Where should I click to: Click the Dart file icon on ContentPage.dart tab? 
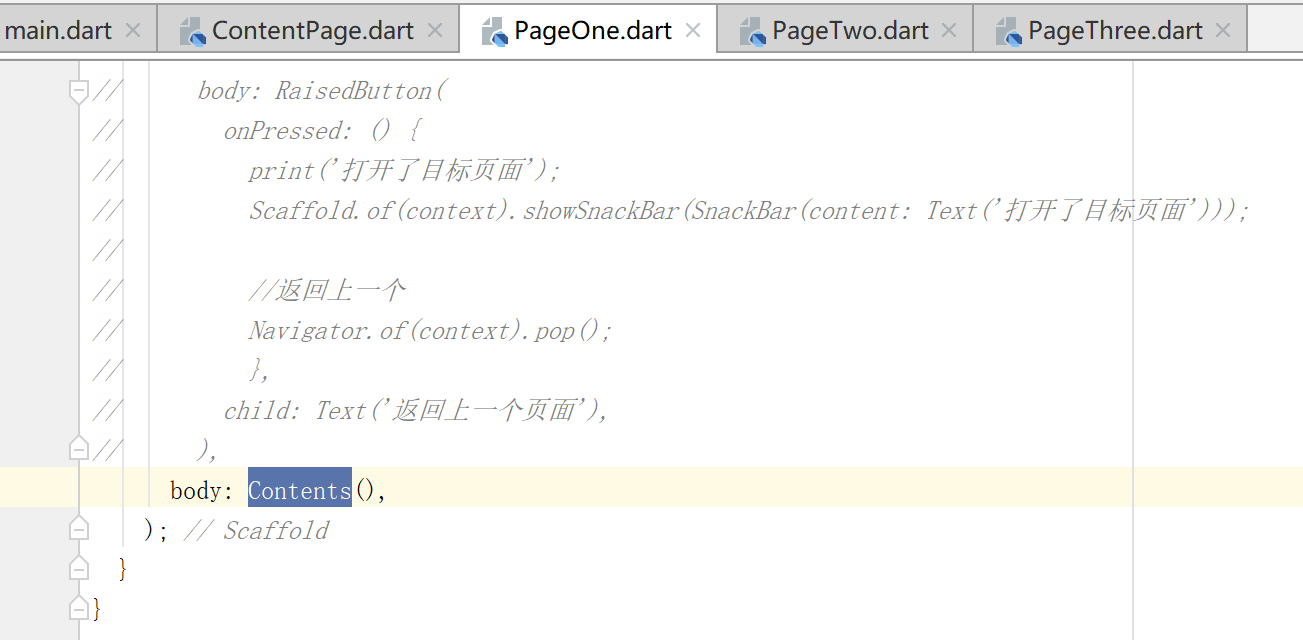192,32
